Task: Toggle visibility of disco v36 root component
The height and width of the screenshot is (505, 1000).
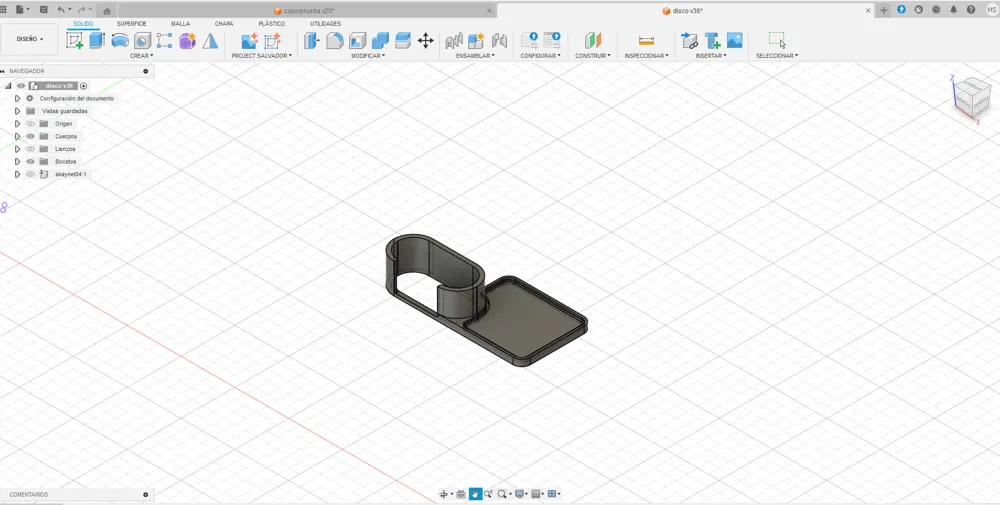Action: pyautogui.click(x=21, y=85)
